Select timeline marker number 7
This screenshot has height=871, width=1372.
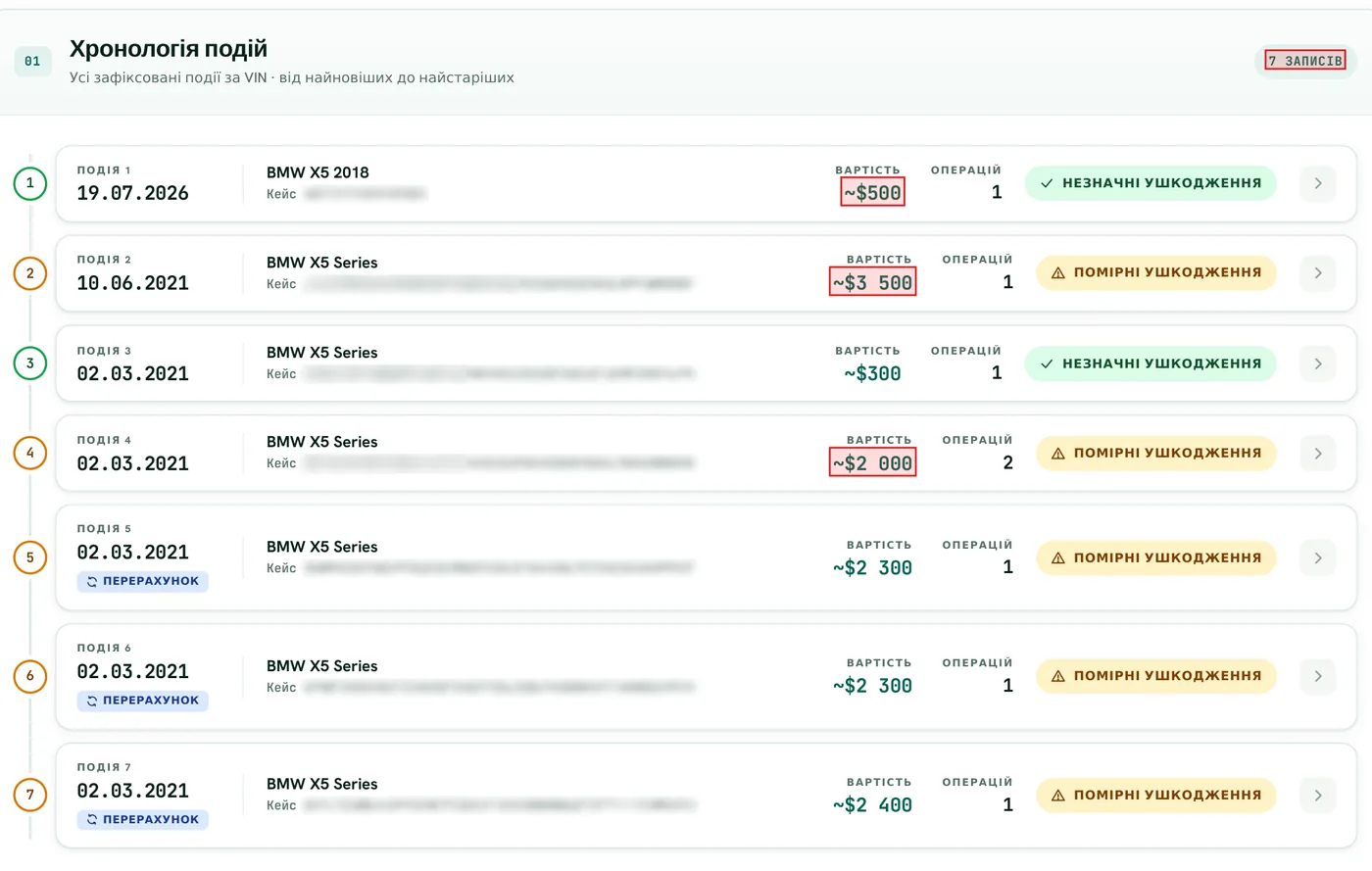click(x=30, y=795)
